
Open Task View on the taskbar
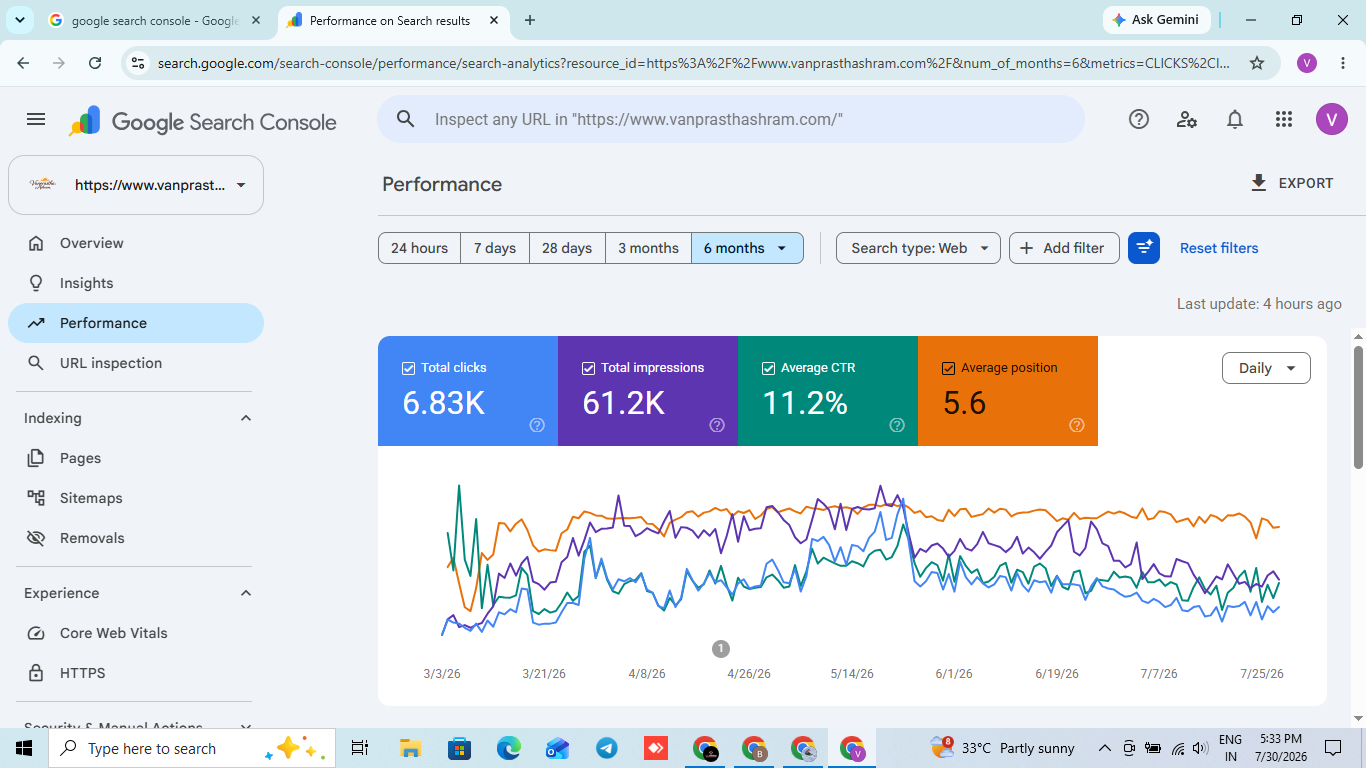click(x=360, y=748)
